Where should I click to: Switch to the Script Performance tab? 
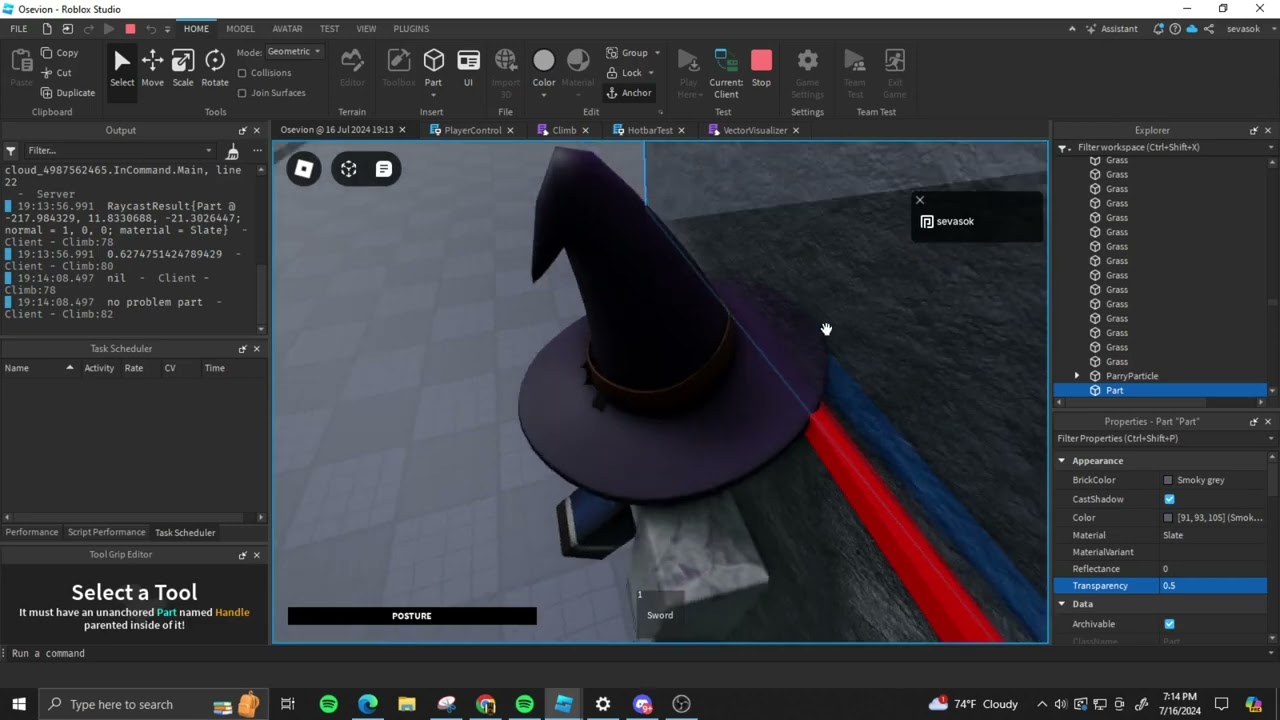coord(106,533)
